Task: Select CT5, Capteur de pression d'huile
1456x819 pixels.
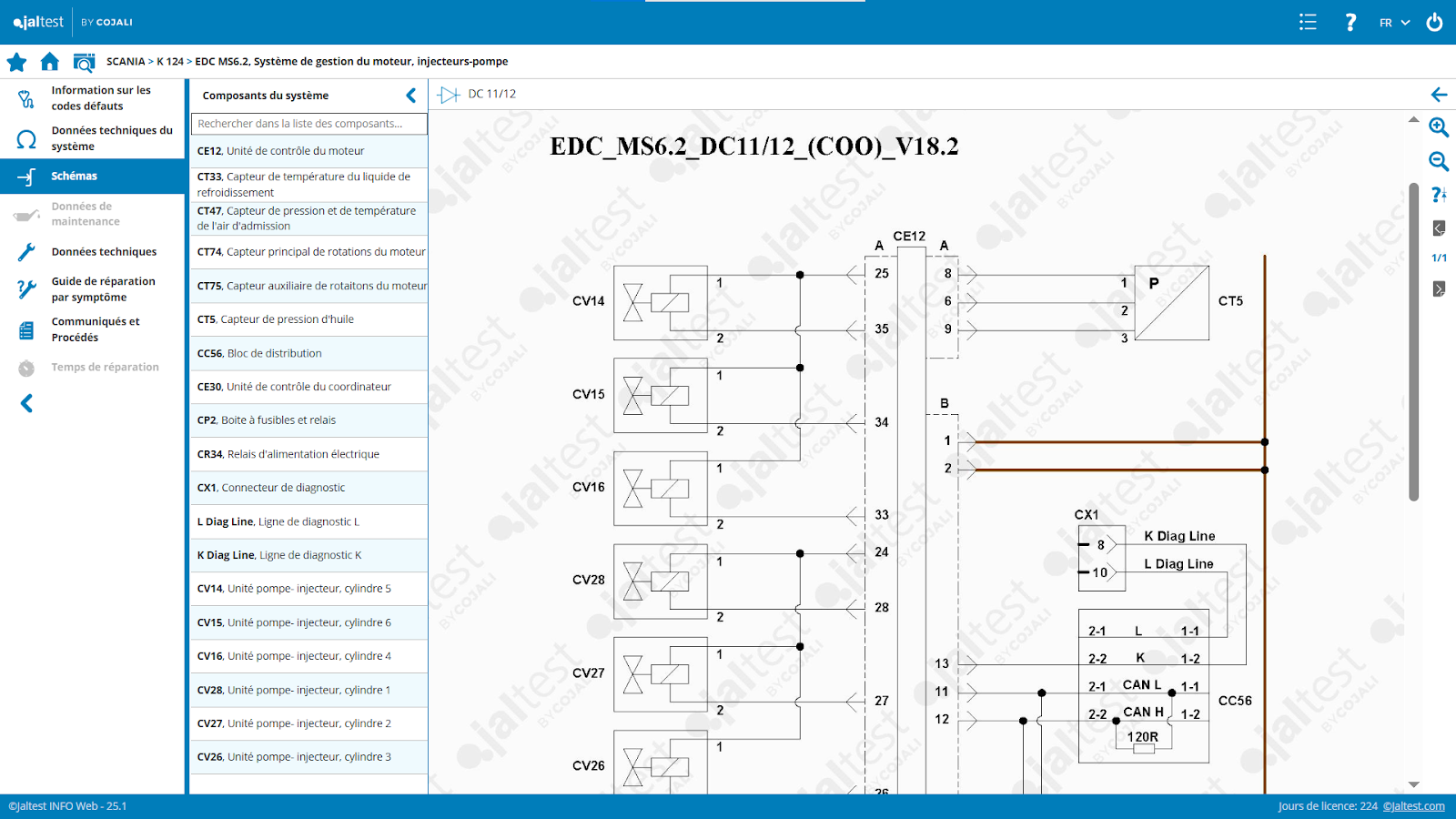Action: tap(308, 319)
